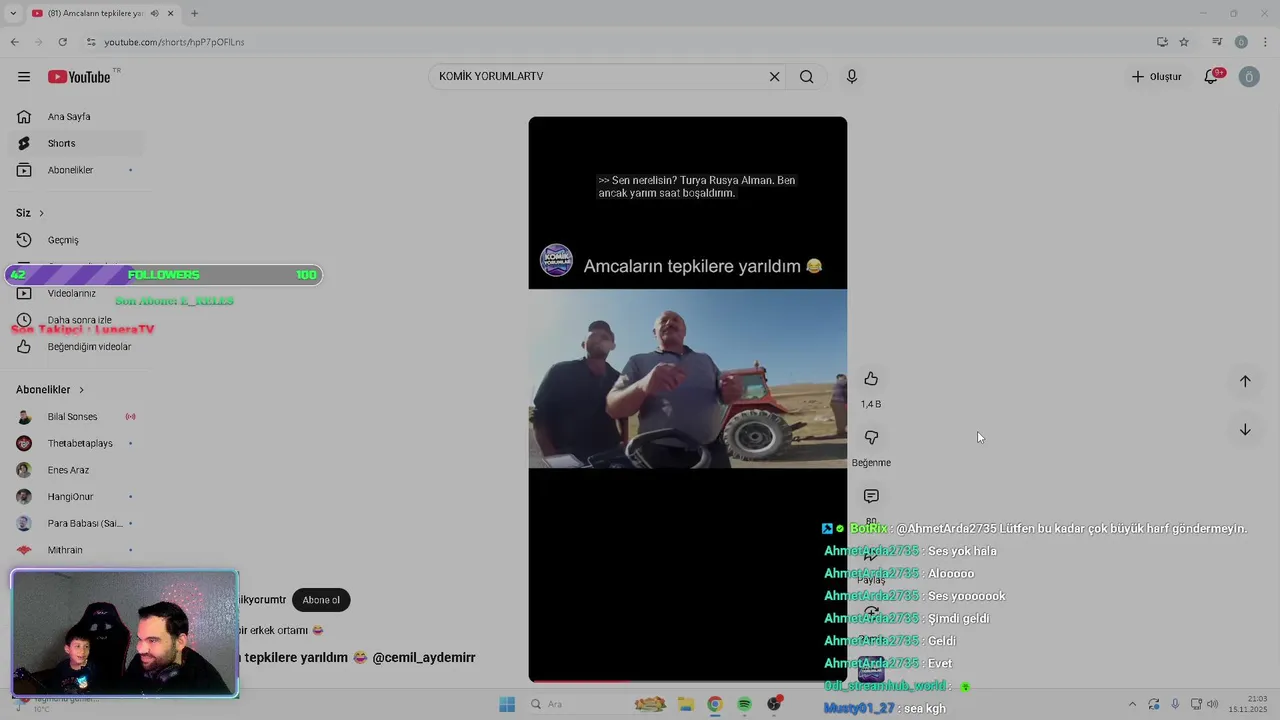Open Geçmiş history page
Screen dimensions: 1280x720
coord(76,240)
